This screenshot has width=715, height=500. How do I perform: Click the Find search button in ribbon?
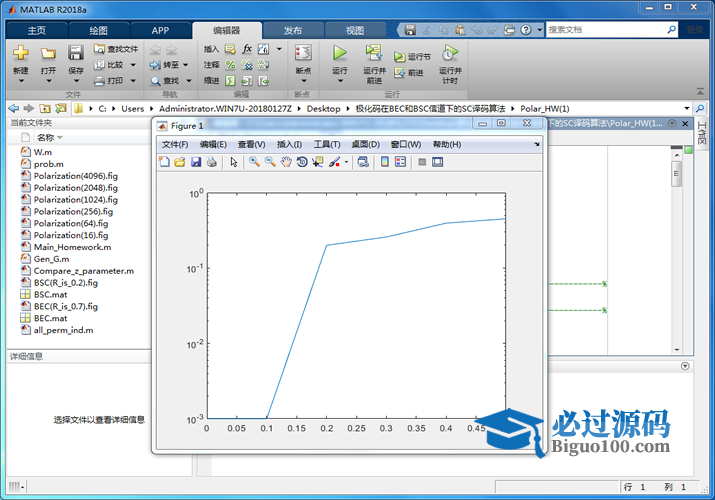[165, 81]
